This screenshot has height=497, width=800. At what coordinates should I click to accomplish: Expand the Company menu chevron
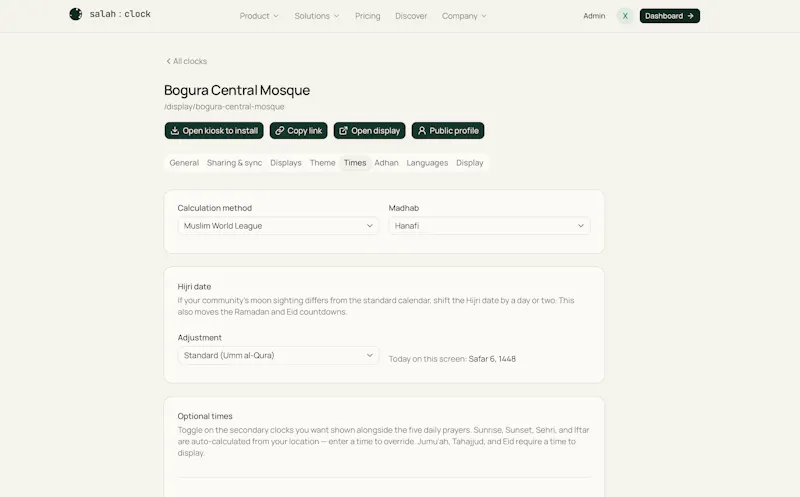[484, 16]
